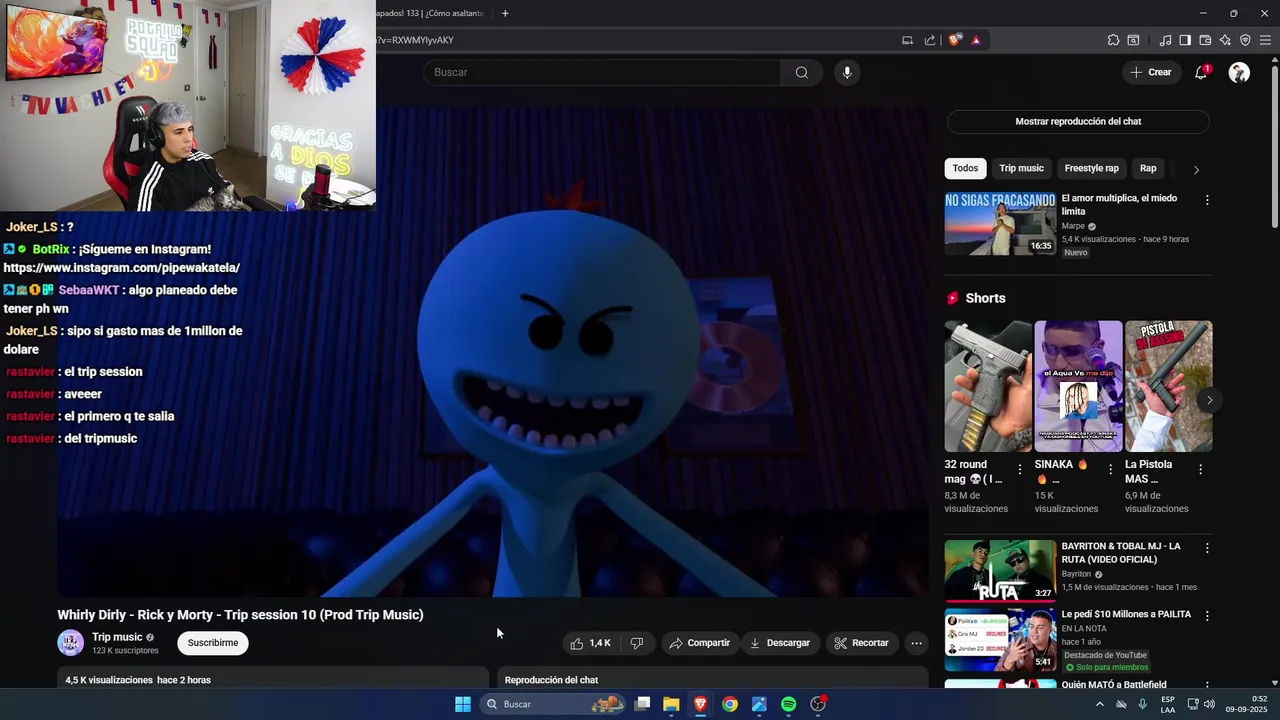Screen dimensions: 1280x720
Task: Click the 'Compartir' share button
Action: tap(699, 643)
